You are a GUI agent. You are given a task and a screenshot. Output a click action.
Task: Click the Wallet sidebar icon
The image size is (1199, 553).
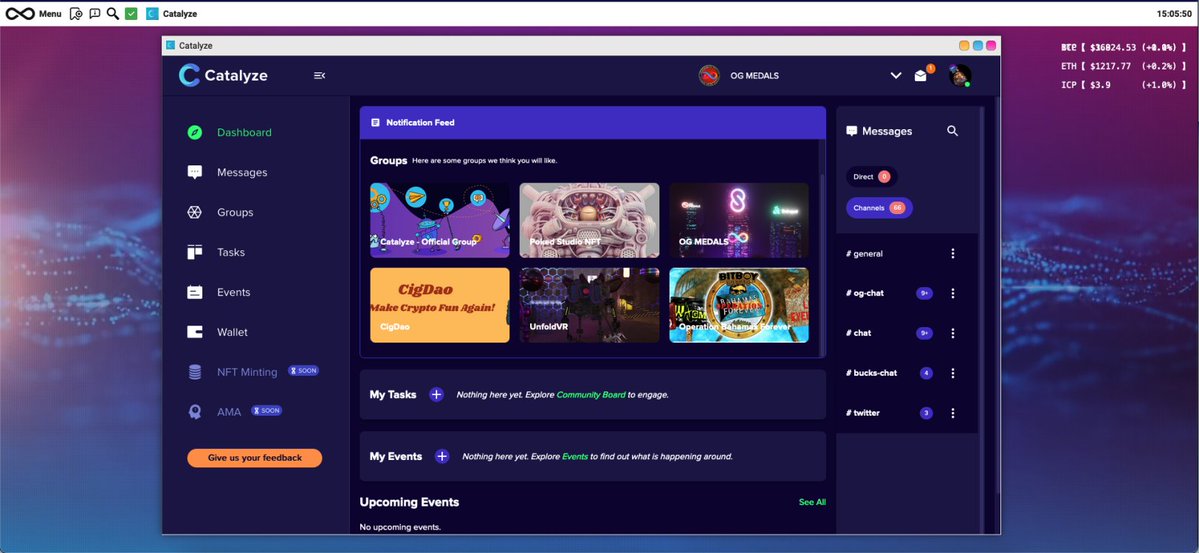tap(195, 332)
